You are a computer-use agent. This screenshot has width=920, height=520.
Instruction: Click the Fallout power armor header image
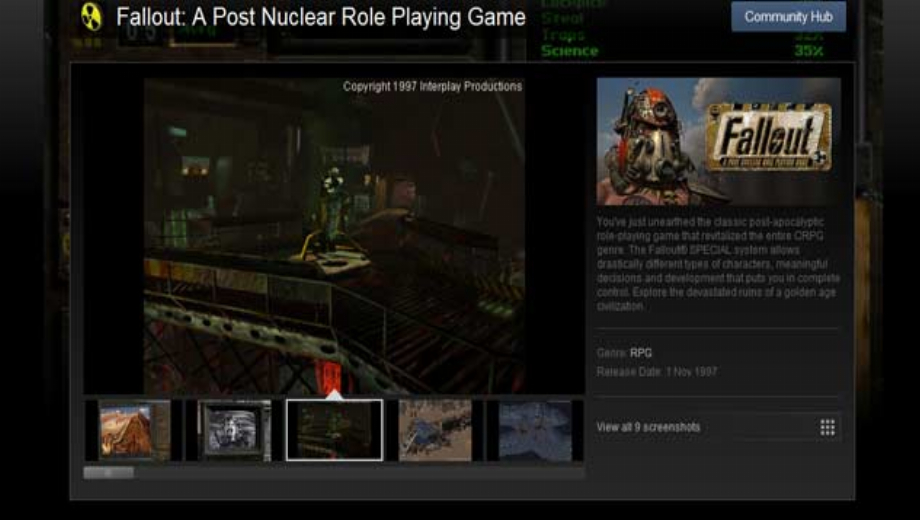tap(719, 141)
